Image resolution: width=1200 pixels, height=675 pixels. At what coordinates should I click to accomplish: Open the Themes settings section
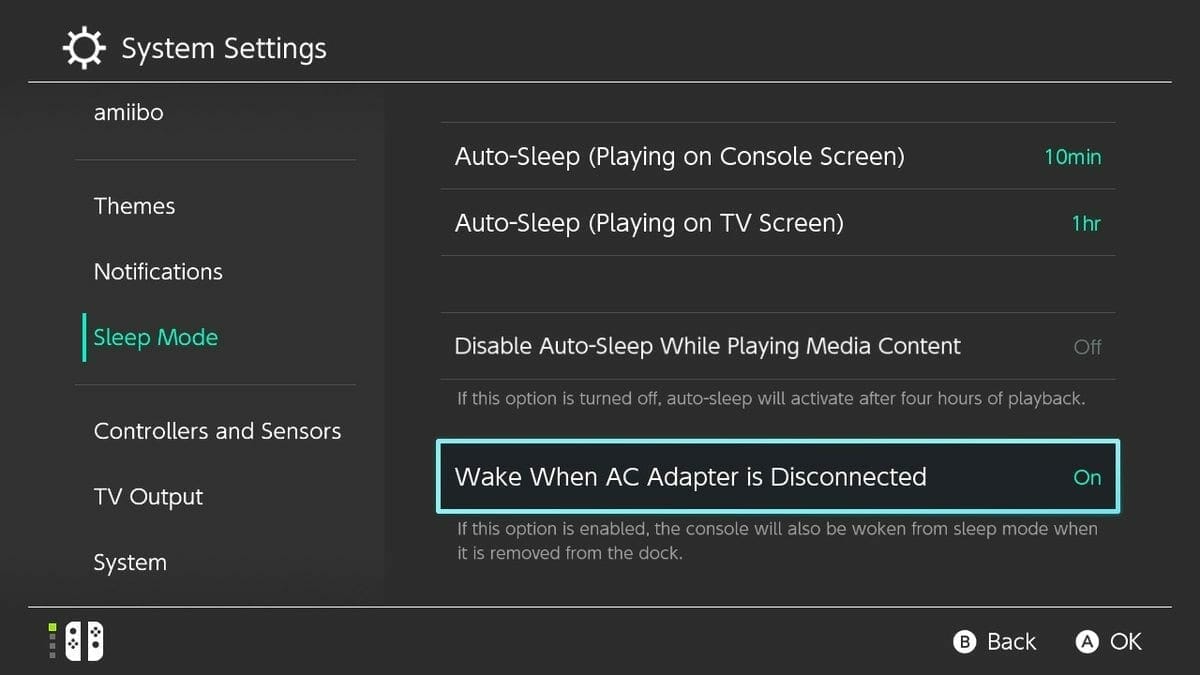tap(134, 206)
